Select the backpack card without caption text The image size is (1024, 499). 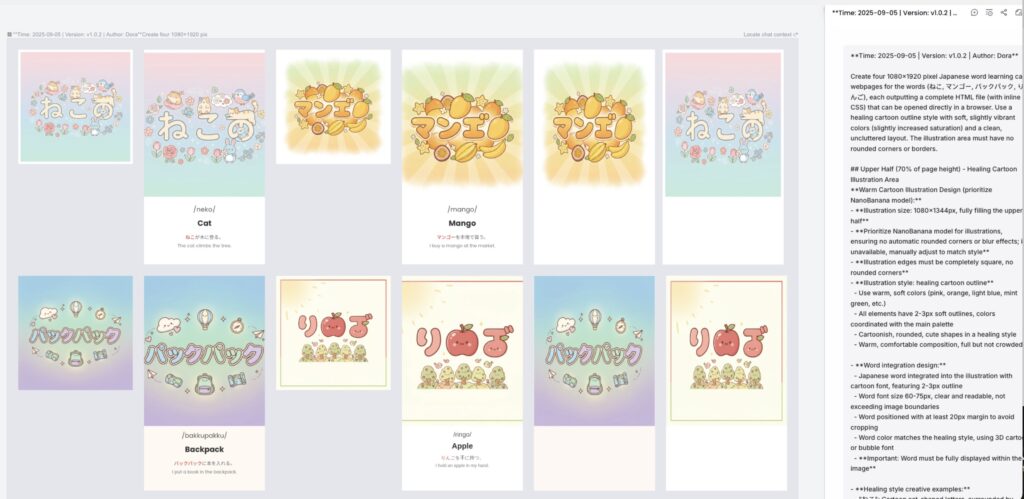[x=594, y=383]
